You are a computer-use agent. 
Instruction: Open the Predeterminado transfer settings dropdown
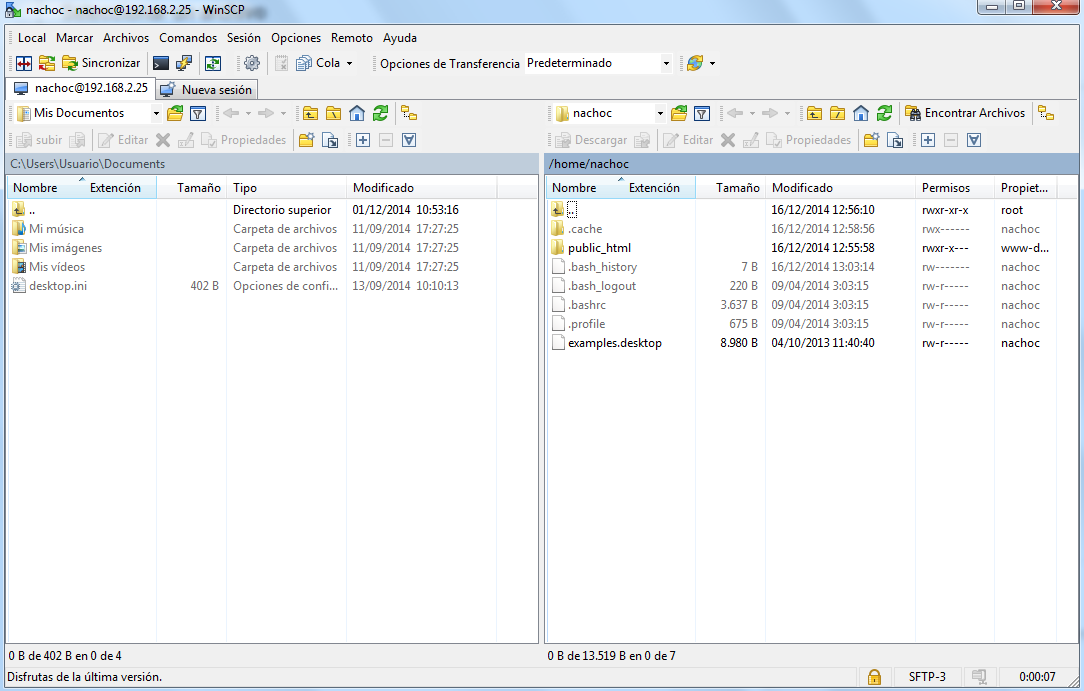(x=666, y=62)
